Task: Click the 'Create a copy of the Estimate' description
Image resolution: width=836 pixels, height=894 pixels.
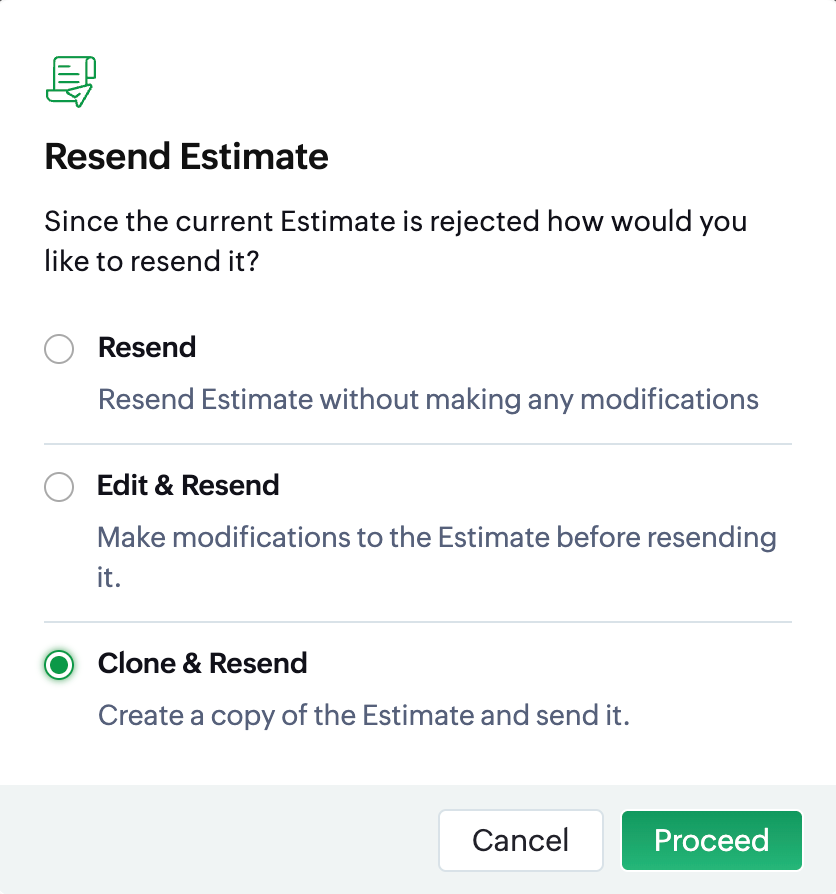Action: point(364,716)
